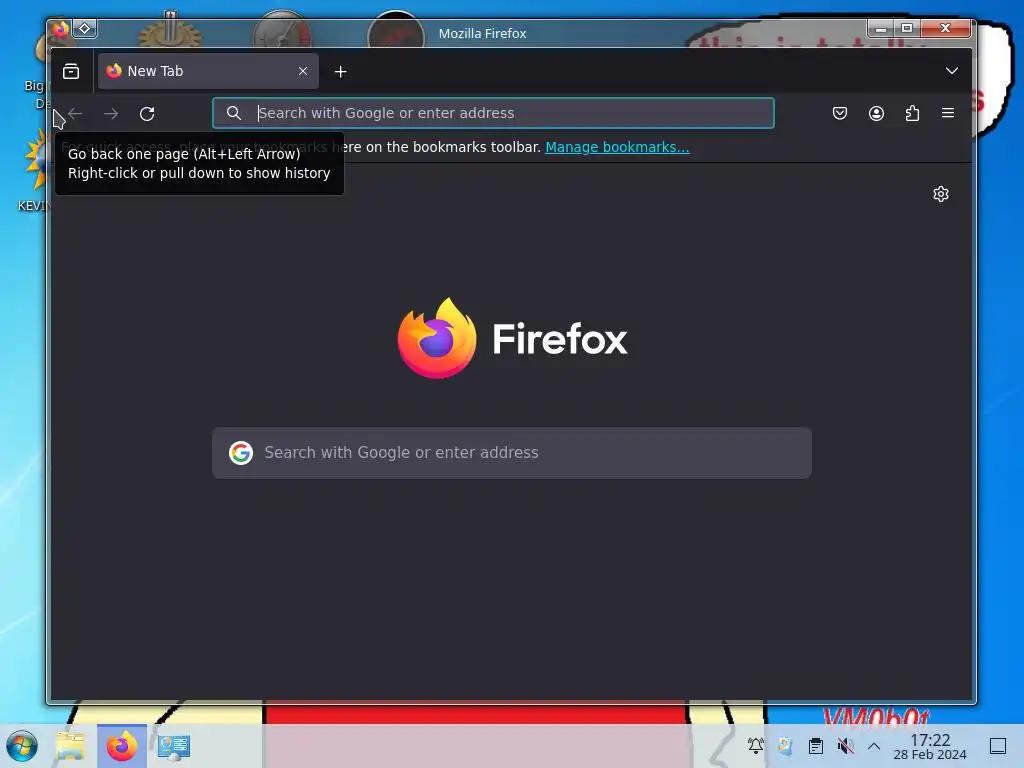Toggle the muted volume tray icon
This screenshot has height=768, width=1024.
click(x=845, y=745)
